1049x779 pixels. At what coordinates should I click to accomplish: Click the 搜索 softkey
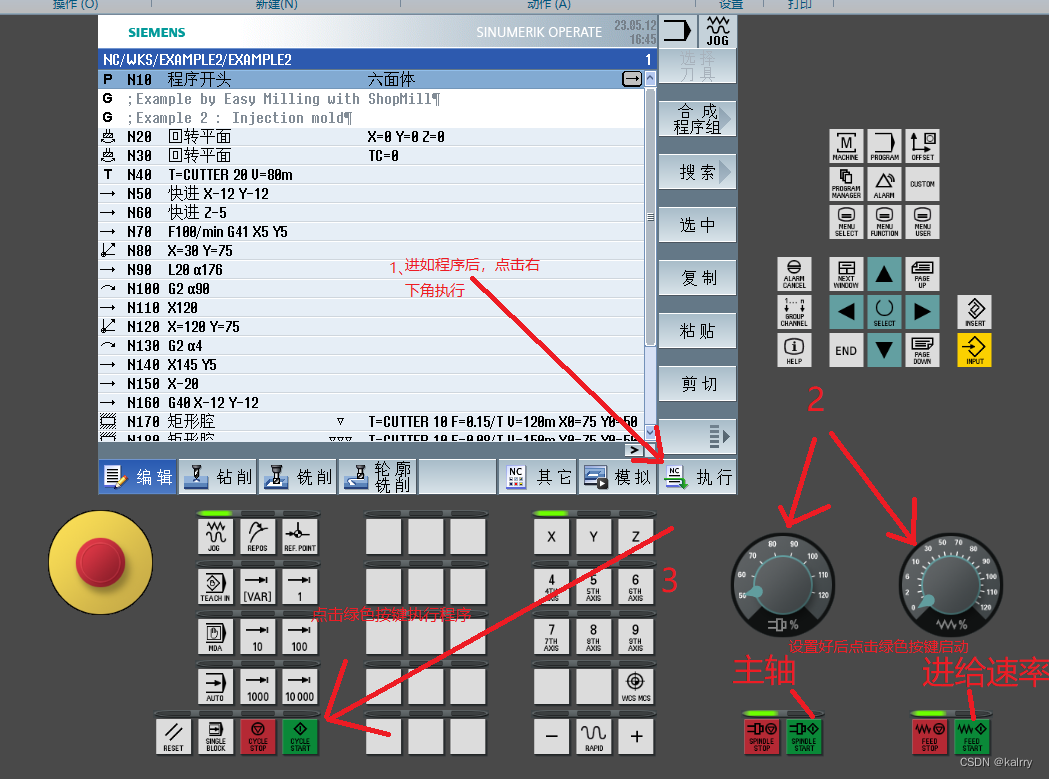[697, 172]
